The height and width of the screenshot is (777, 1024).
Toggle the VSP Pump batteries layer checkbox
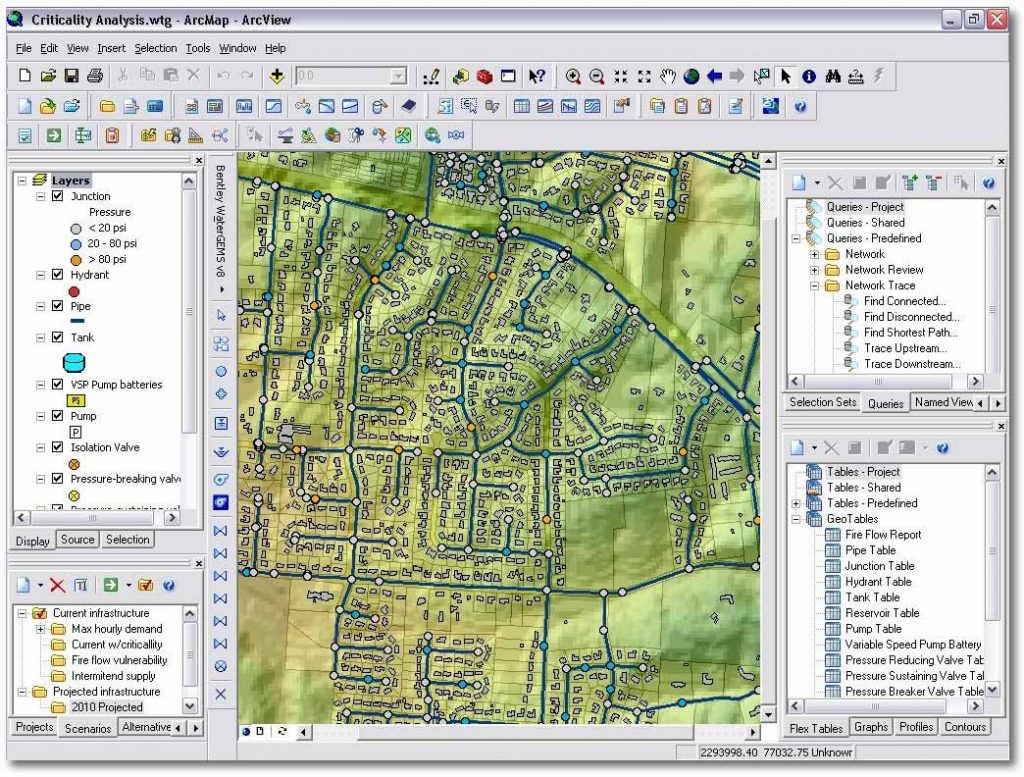coord(57,384)
